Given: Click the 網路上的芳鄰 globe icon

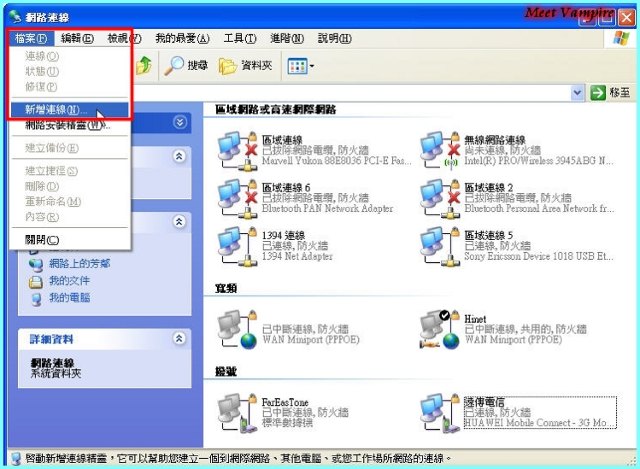Looking at the screenshot, I should [x=36, y=265].
